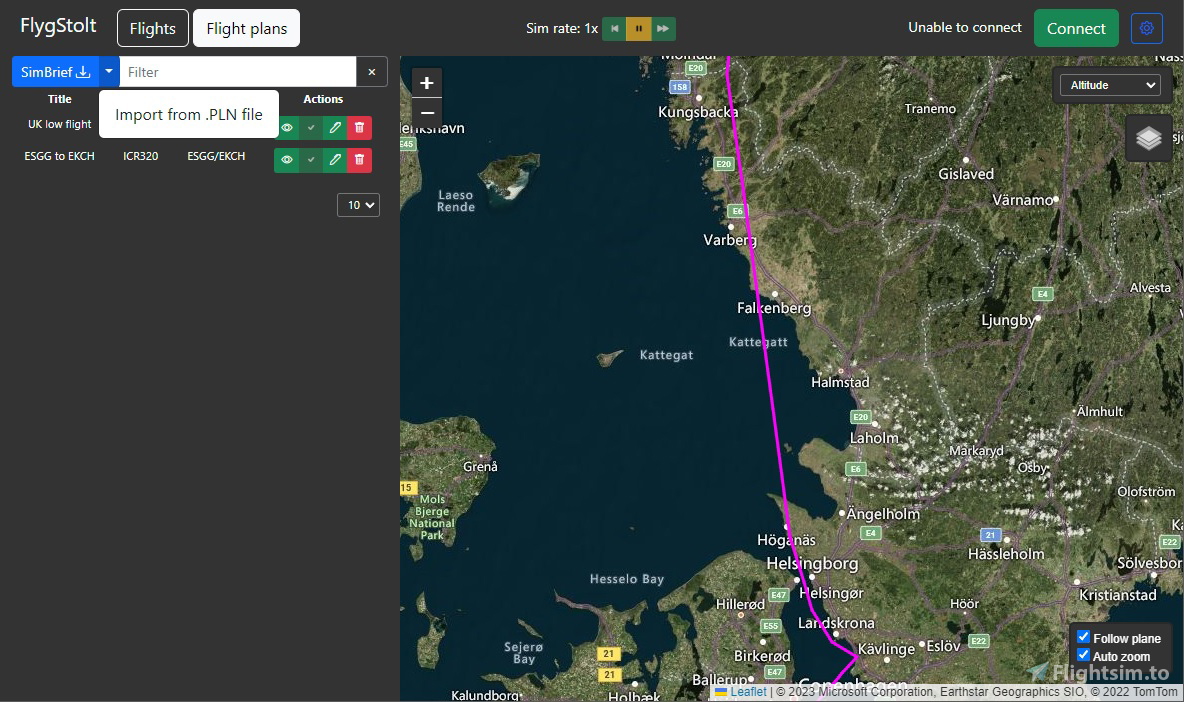The image size is (1184, 702).
Task: Switch to the Flights tab
Action: point(152,28)
